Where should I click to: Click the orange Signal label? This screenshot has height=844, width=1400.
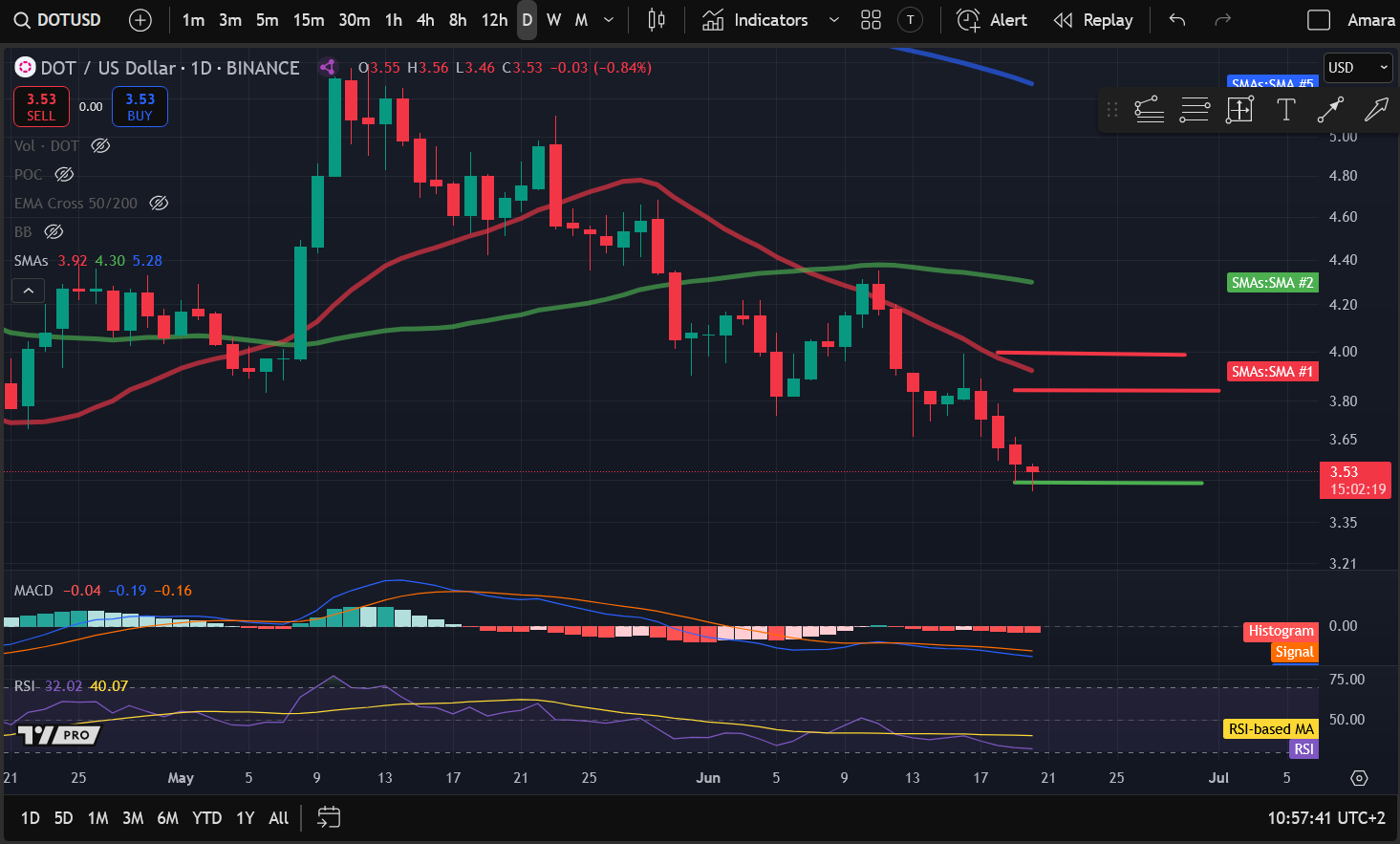(1295, 652)
